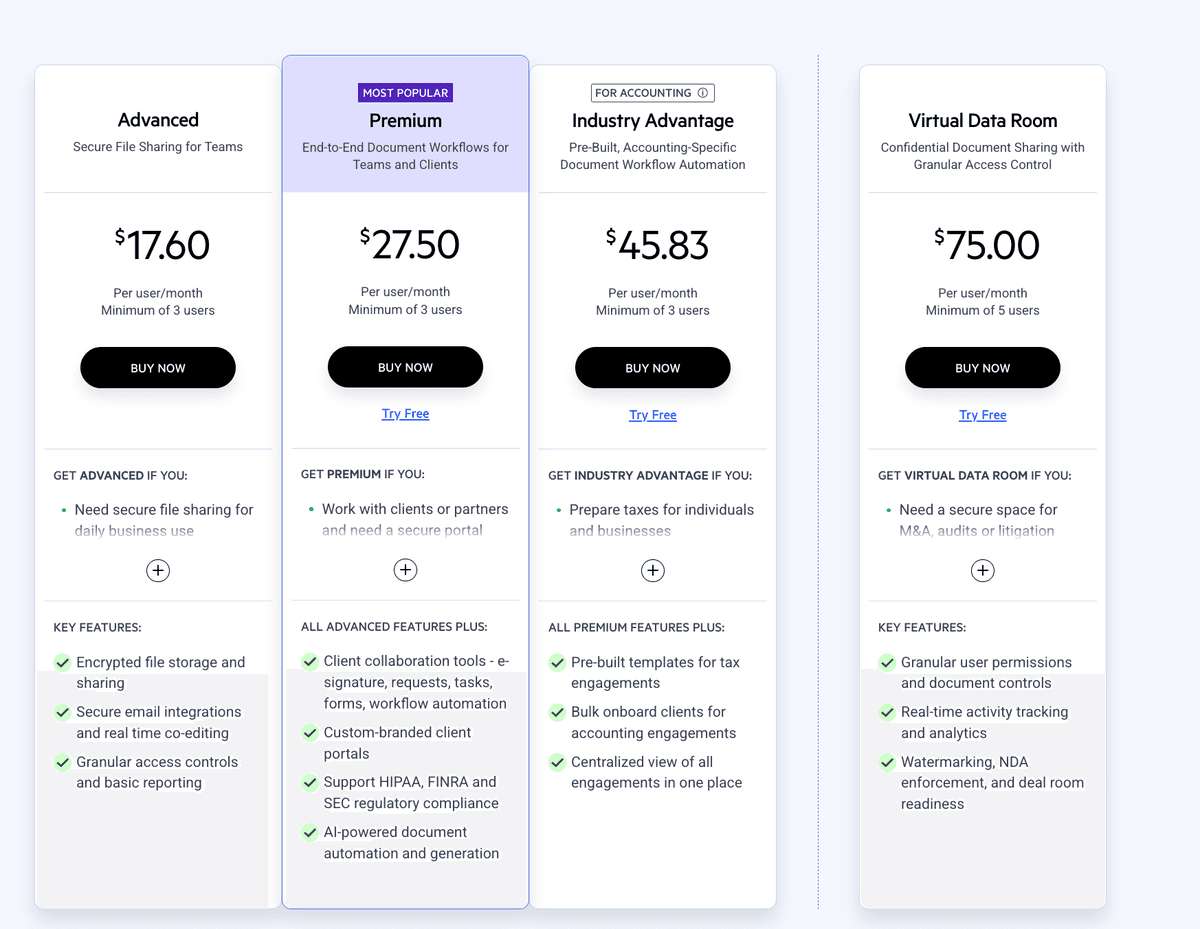Click Buy Now for the Premium plan
This screenshot has width=1200, height=929.
point(405,366)
